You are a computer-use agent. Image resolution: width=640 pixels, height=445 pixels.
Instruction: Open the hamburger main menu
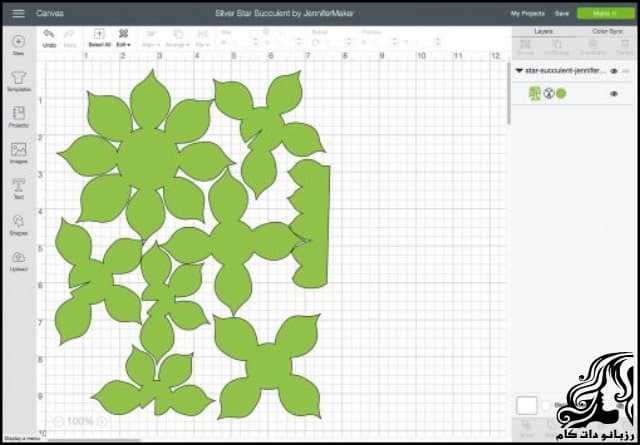(18, 13)
